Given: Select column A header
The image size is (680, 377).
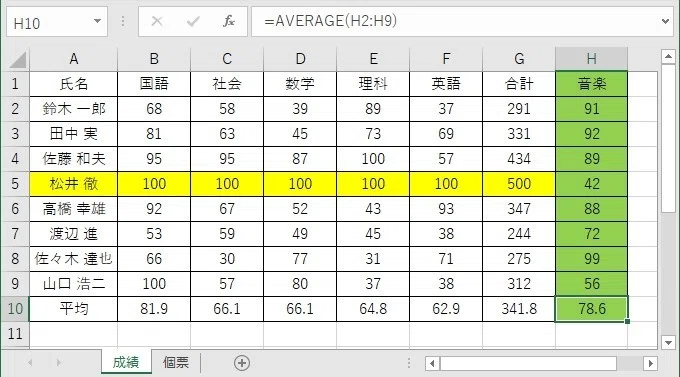Looking at the screenshot, I should (73, 59).
